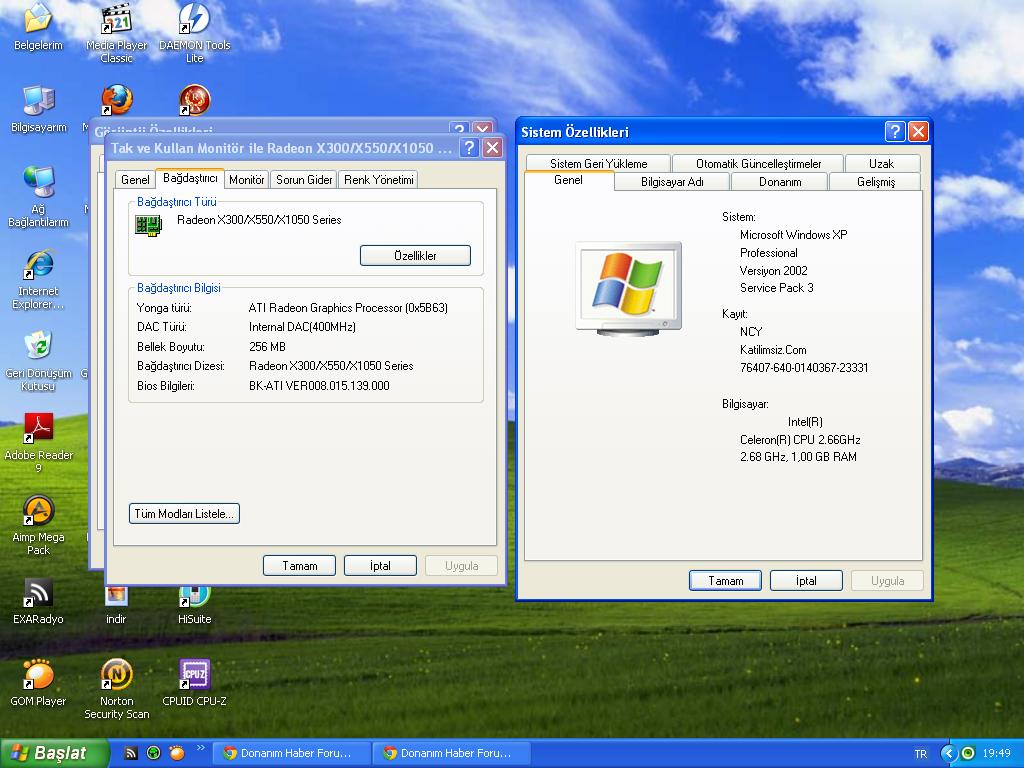Click the "Celeron(R) CPU 2.66GHz" text
This screenshot has height=768, width=1024.
800,440
